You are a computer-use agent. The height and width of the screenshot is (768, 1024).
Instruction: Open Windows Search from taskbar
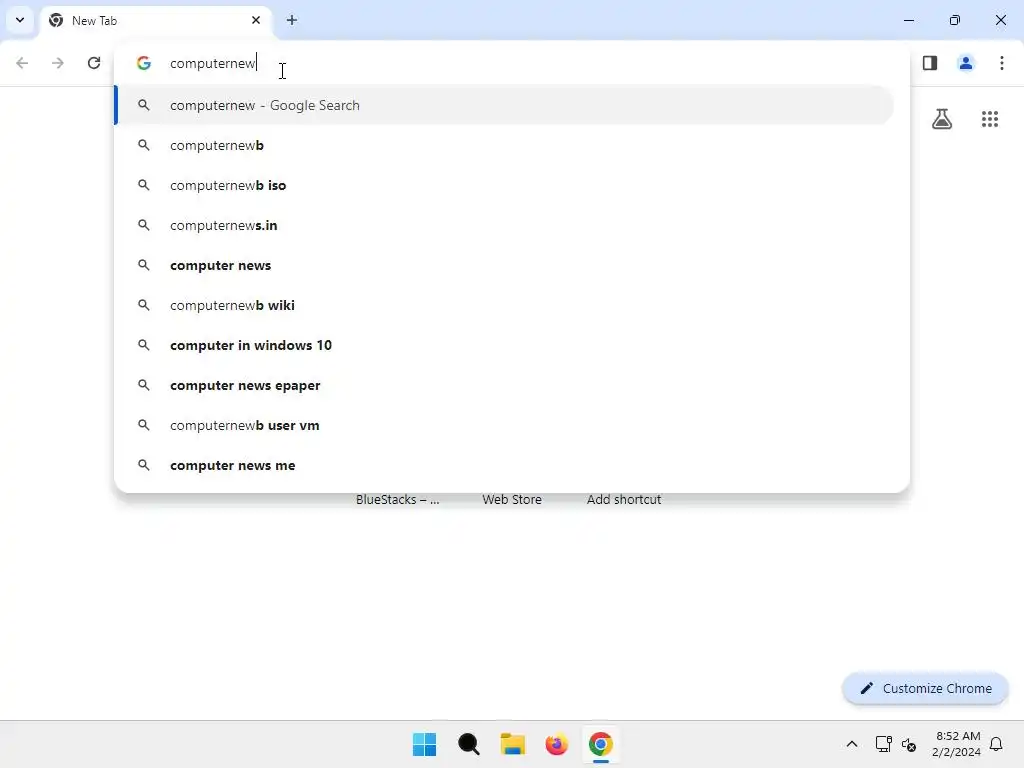468,744
